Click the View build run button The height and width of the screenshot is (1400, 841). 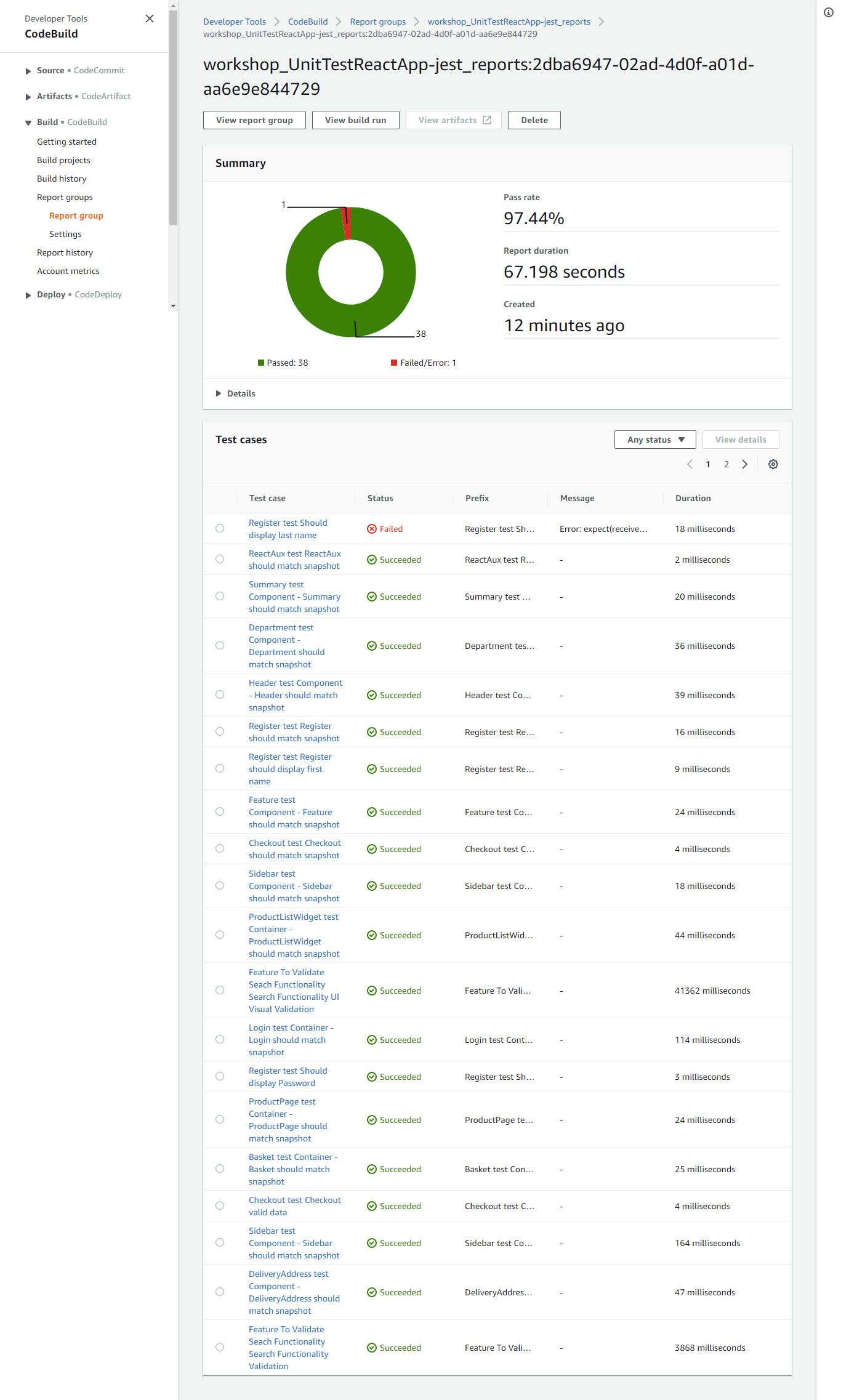[x=356, y=120]
